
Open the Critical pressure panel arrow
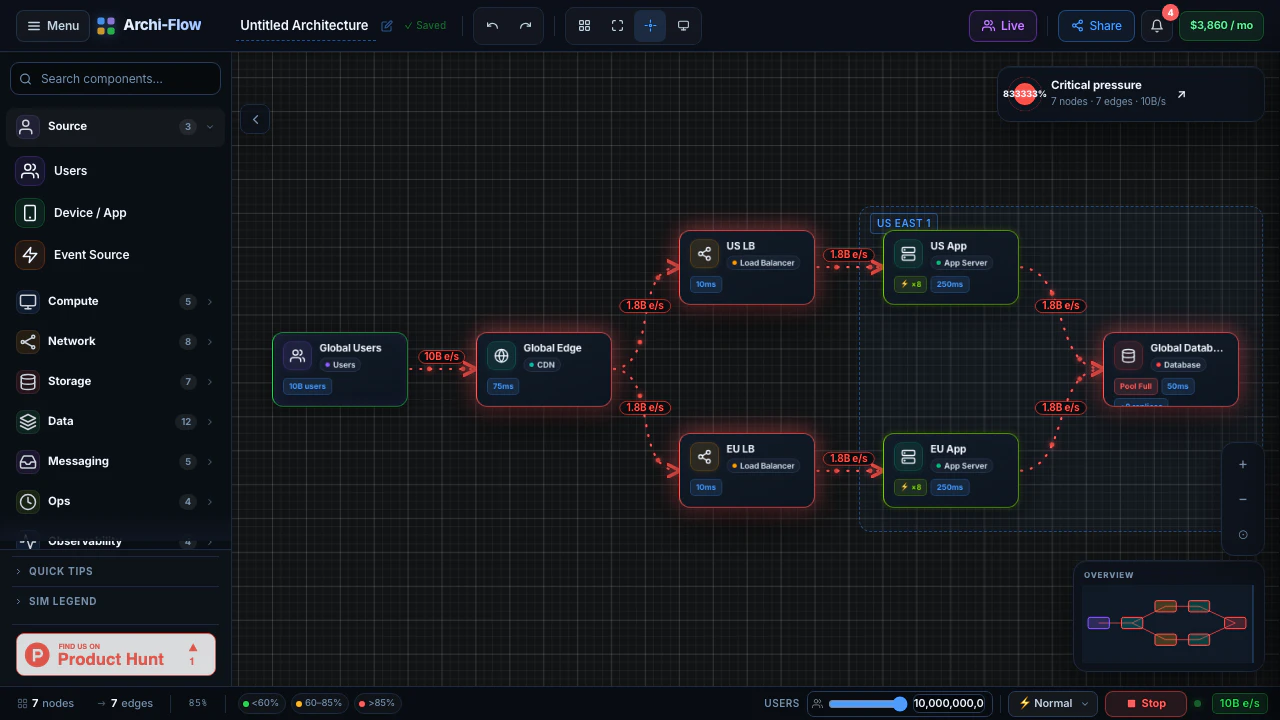point(1181,95)
